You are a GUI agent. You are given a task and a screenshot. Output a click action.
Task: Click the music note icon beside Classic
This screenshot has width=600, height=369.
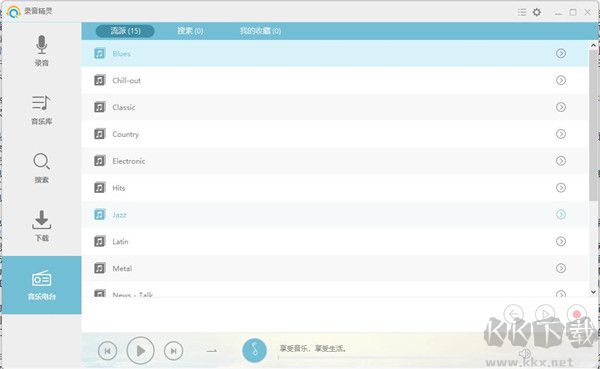(99, 107)
